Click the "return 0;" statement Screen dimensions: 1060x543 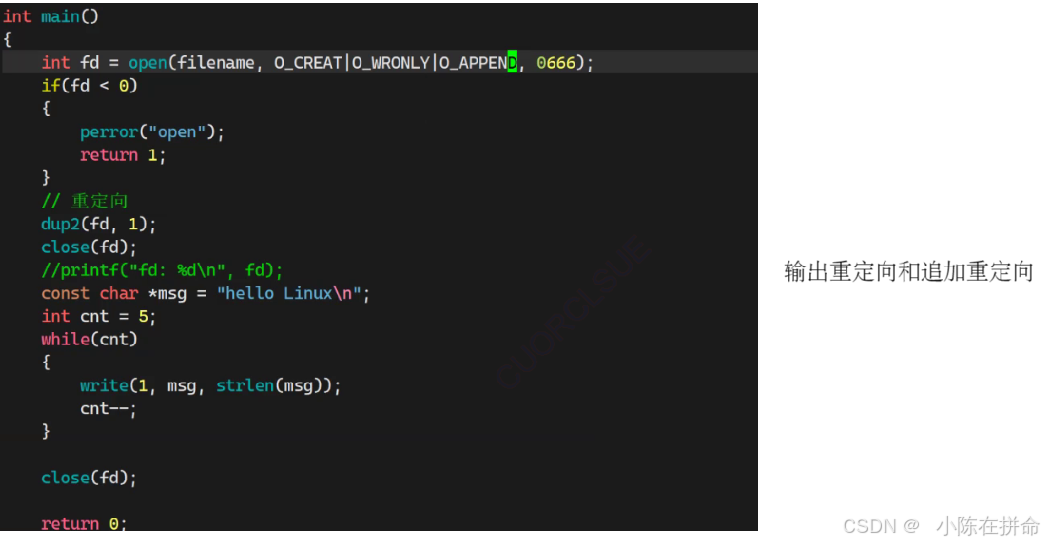pos(85,523)
